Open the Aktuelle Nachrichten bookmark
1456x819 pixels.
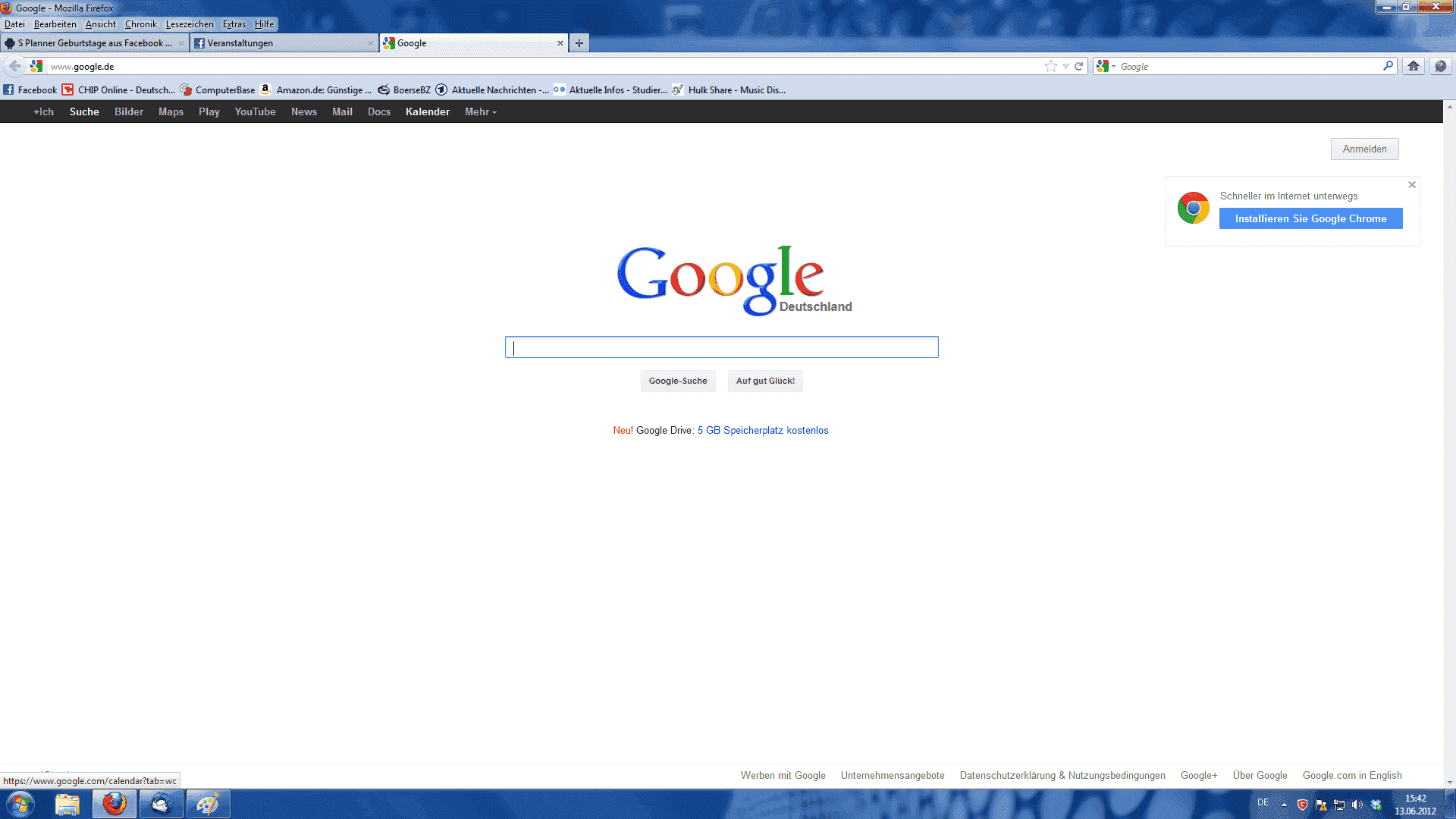pos(492,89)
